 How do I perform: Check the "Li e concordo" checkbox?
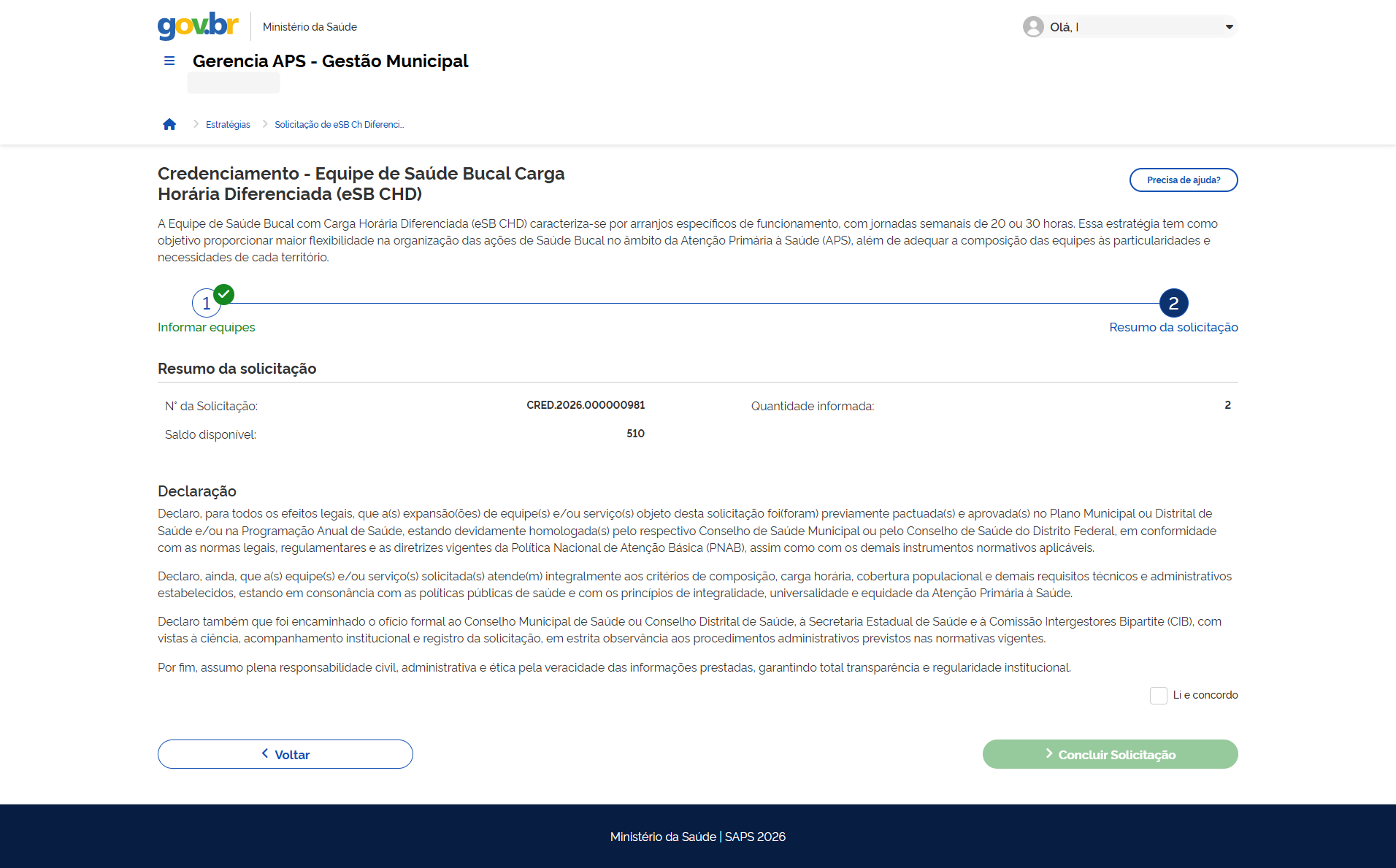pos(1158,696)
